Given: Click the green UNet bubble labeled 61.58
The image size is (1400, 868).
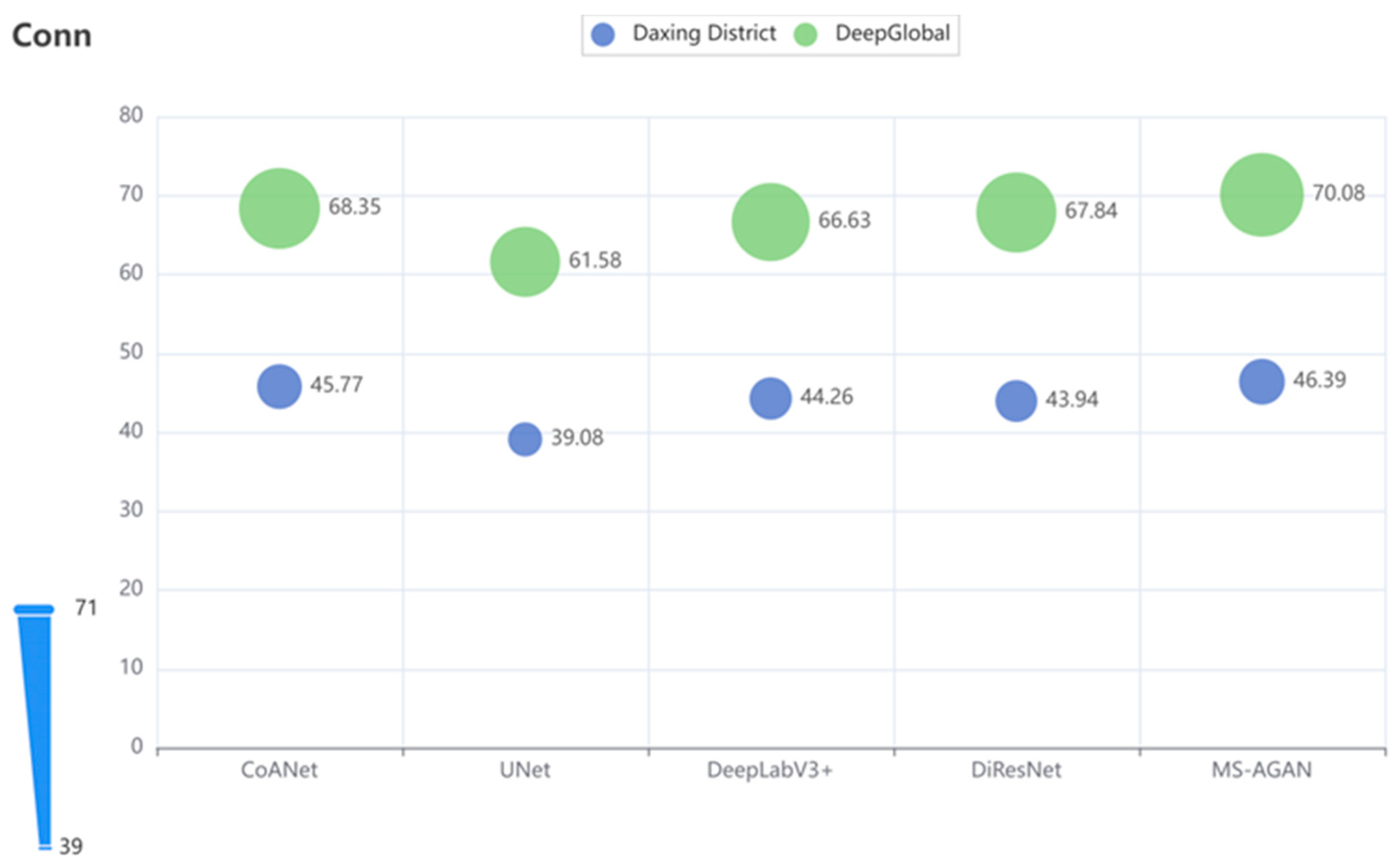Looking at the screenshot, I should tap(524, 262).
